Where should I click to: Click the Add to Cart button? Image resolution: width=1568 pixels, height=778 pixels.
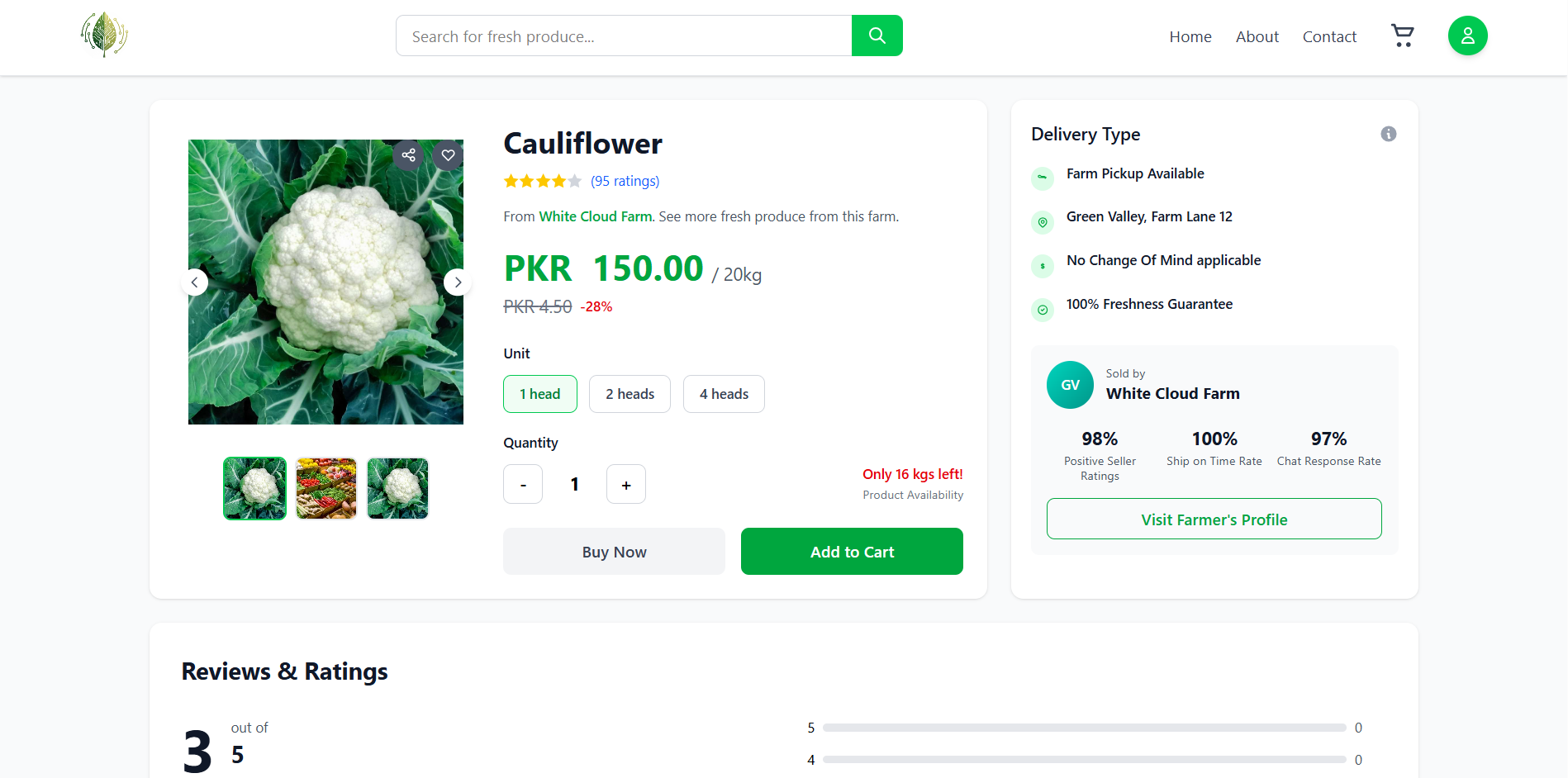click(852, 552)
